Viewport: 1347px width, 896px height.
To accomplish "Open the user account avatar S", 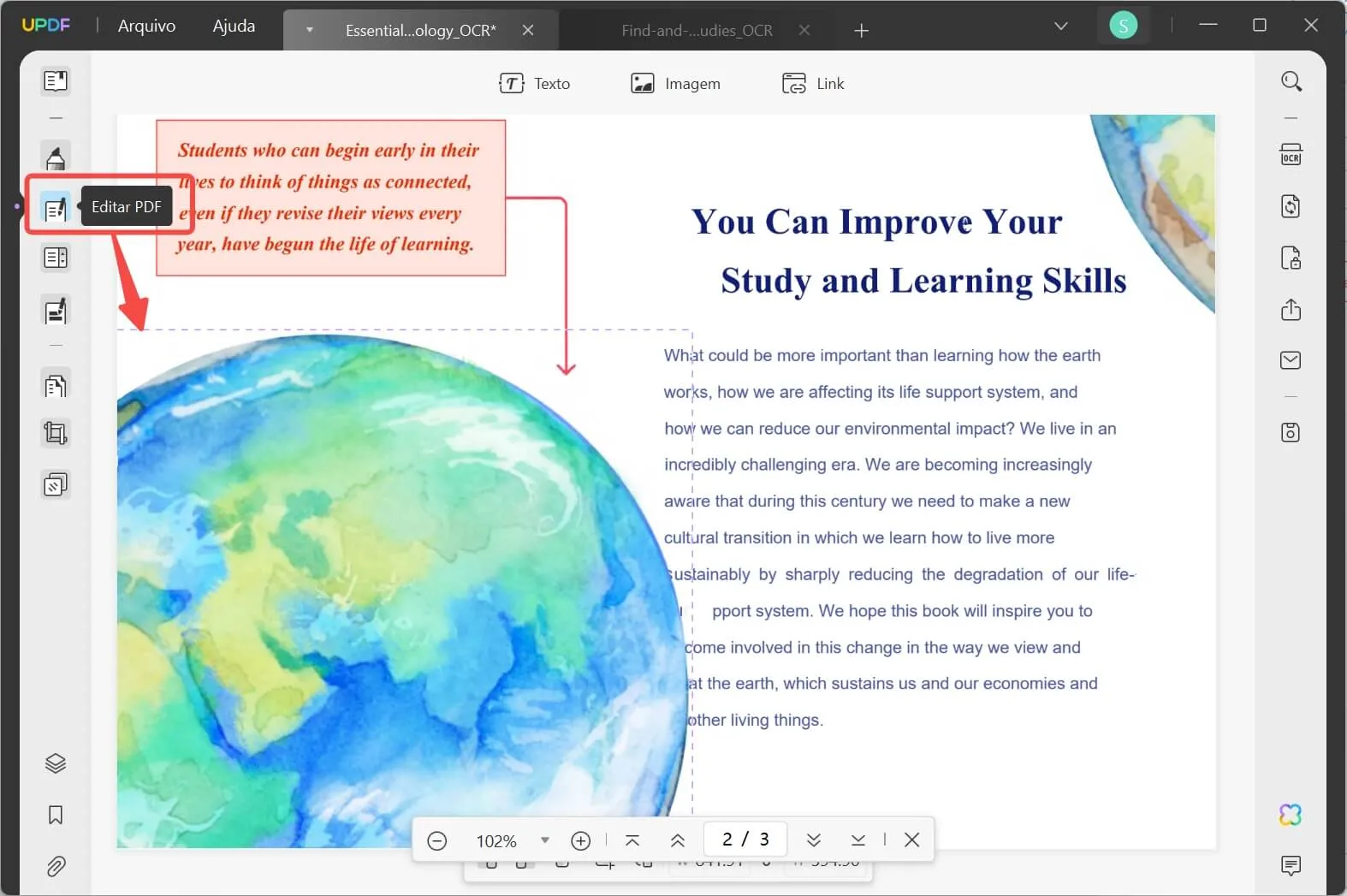I will pos(1124,26).
